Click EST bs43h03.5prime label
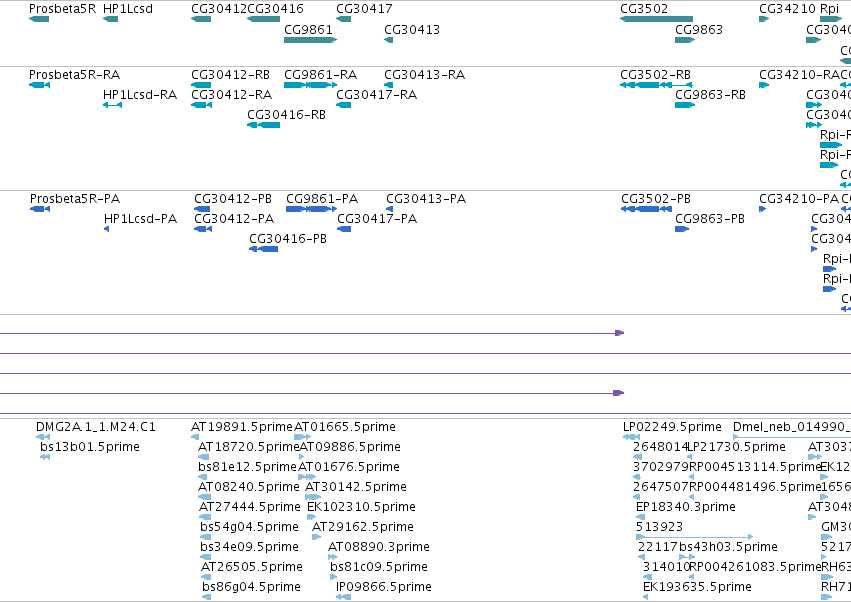851x602 pixels. tap(728, 547)
